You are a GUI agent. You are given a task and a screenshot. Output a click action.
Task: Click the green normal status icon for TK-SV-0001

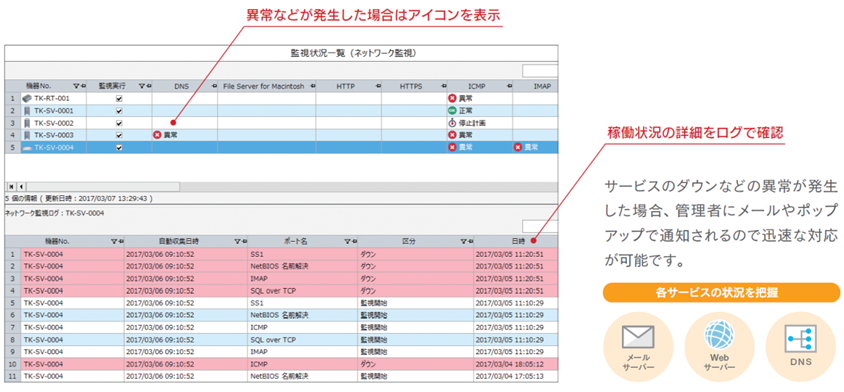tap(452, 110)
